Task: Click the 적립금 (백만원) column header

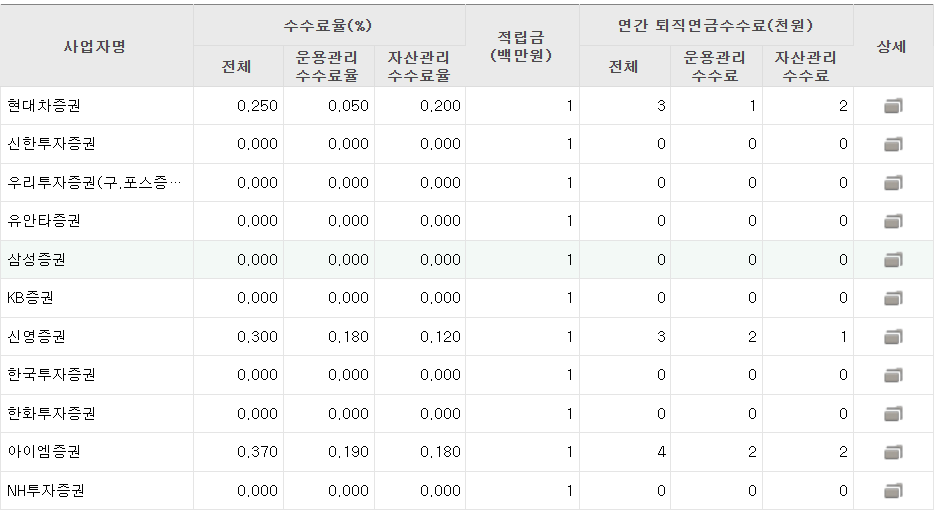Action: 521,47
